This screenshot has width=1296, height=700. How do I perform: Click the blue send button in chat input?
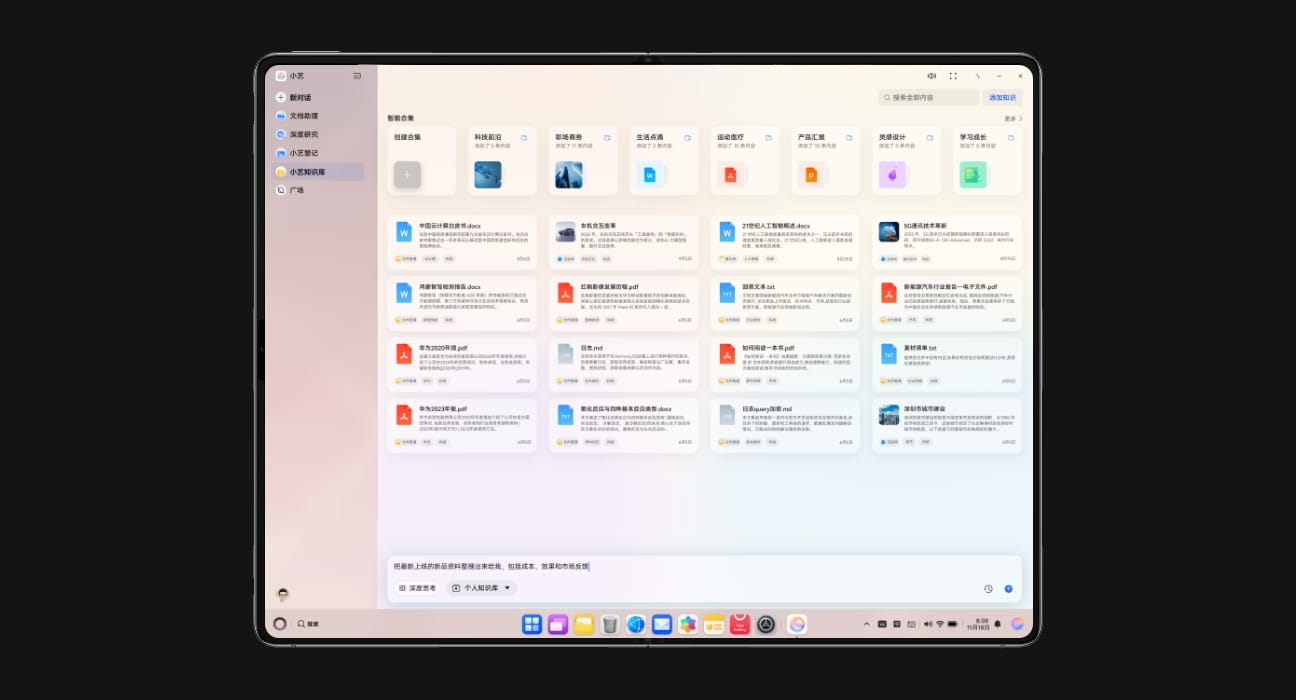[x=1008, y=589]
